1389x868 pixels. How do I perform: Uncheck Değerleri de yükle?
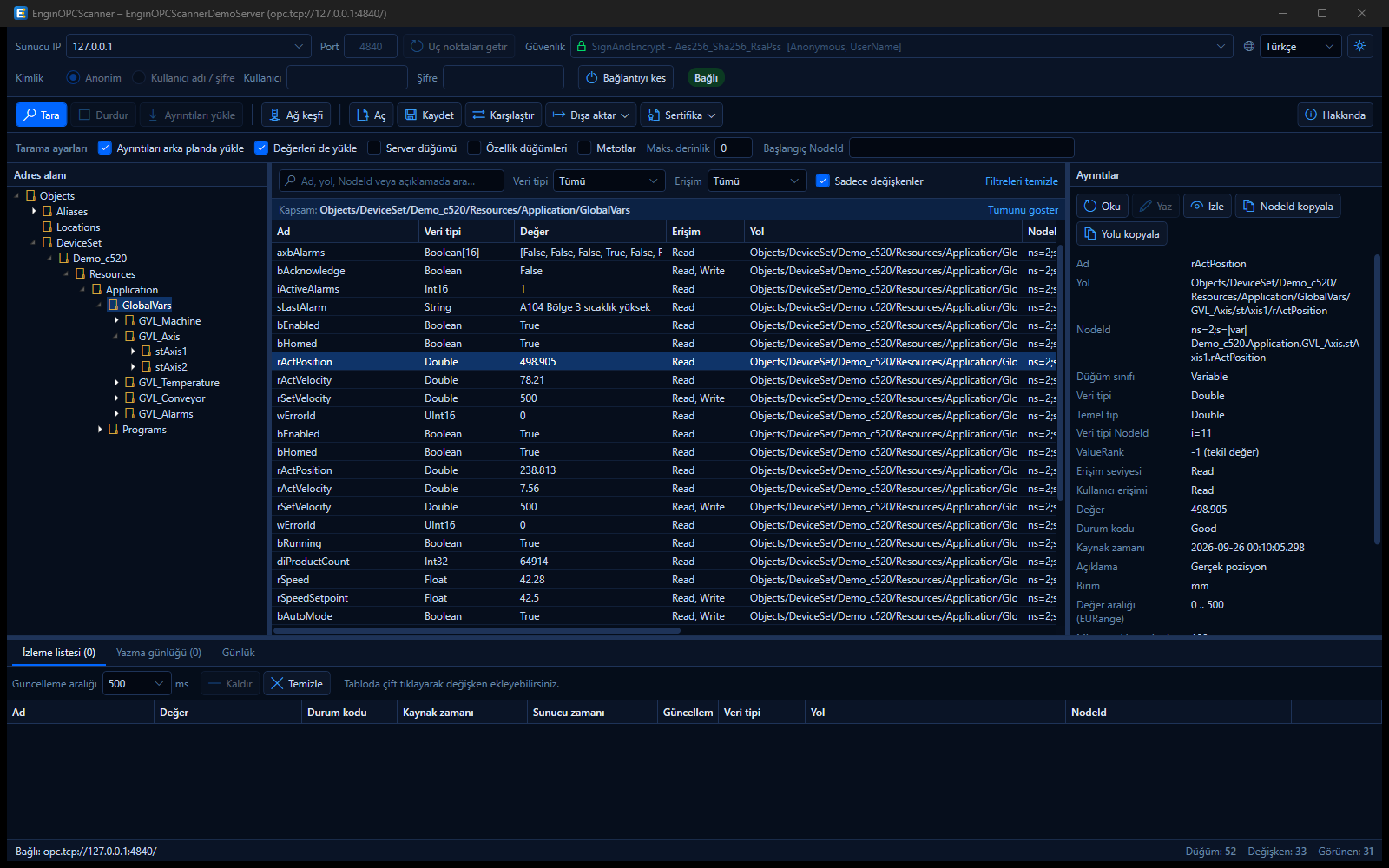coord(261,148)
